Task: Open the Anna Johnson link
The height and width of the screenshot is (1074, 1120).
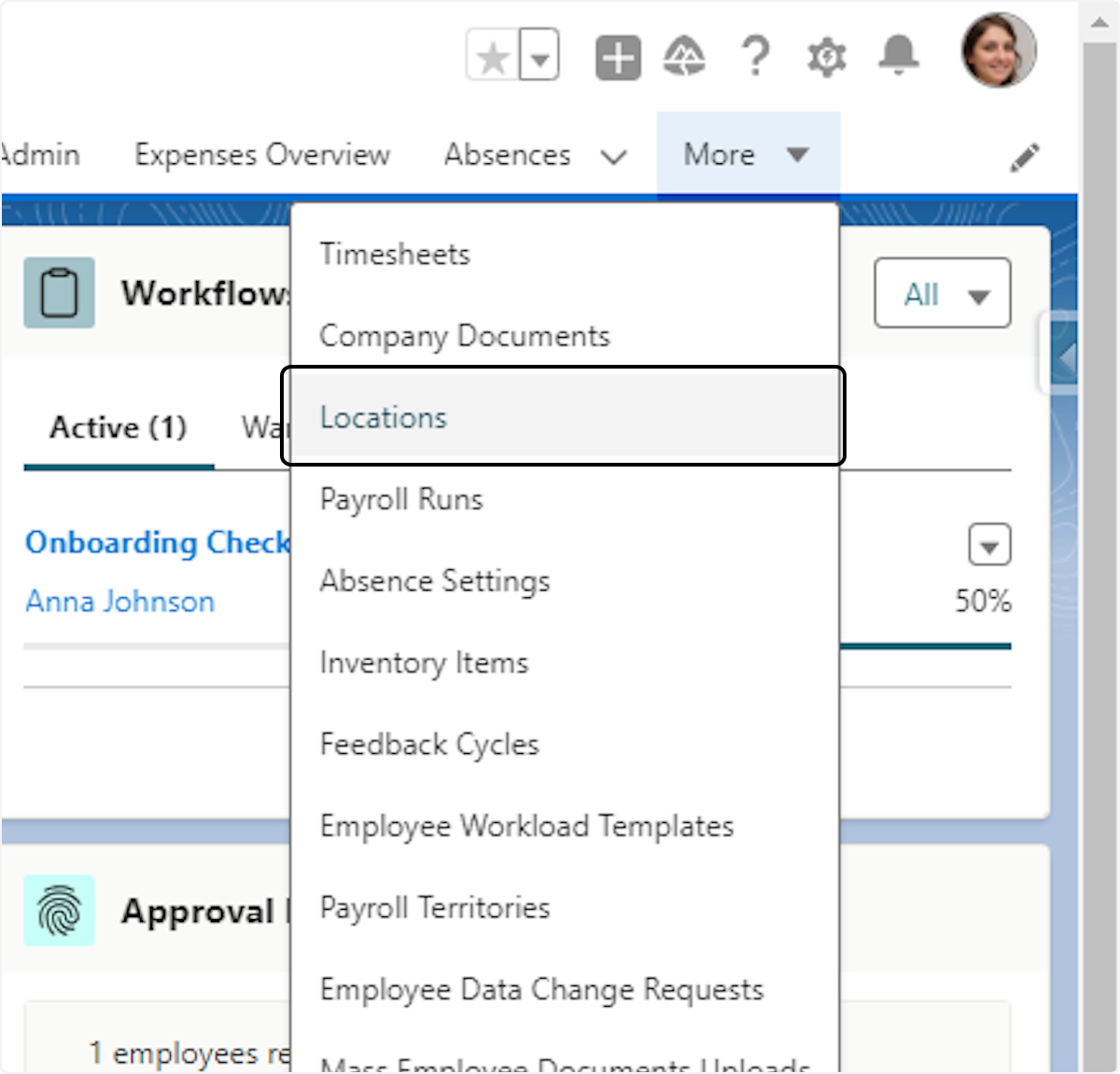Action: pyautogui.click(x=120, y=601)
